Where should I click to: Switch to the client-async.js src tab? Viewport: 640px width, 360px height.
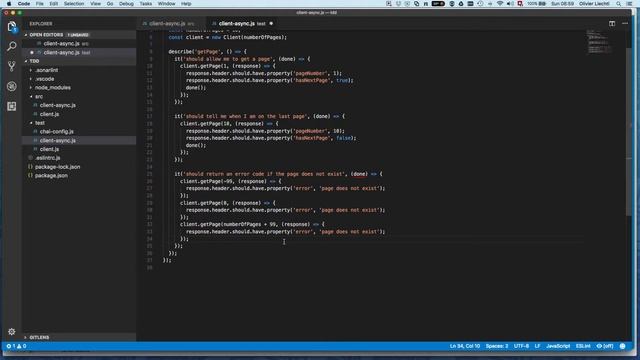tap(171, 24)
